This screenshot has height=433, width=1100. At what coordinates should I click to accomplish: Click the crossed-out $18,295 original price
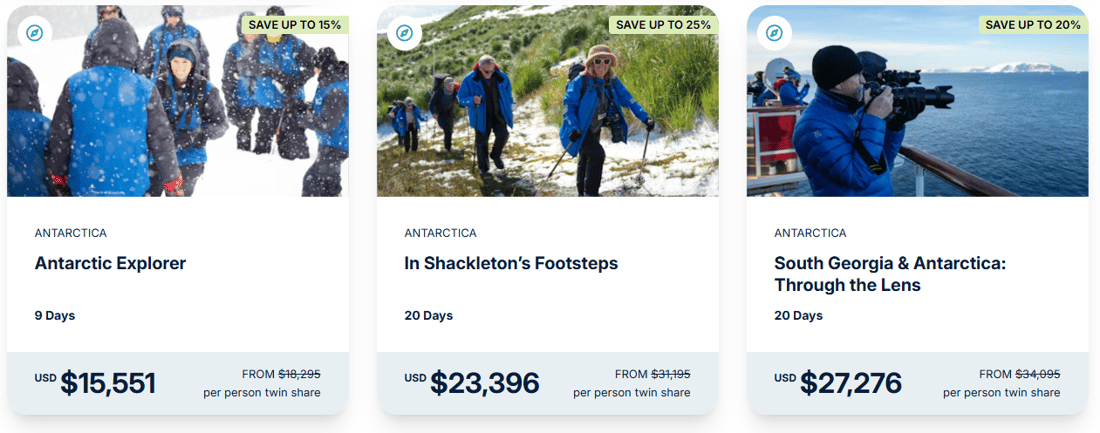coord(299,374)
